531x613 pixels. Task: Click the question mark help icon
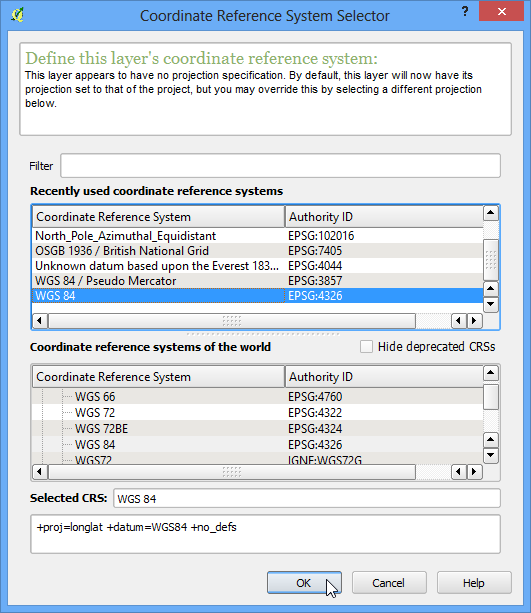click(465, 11)
